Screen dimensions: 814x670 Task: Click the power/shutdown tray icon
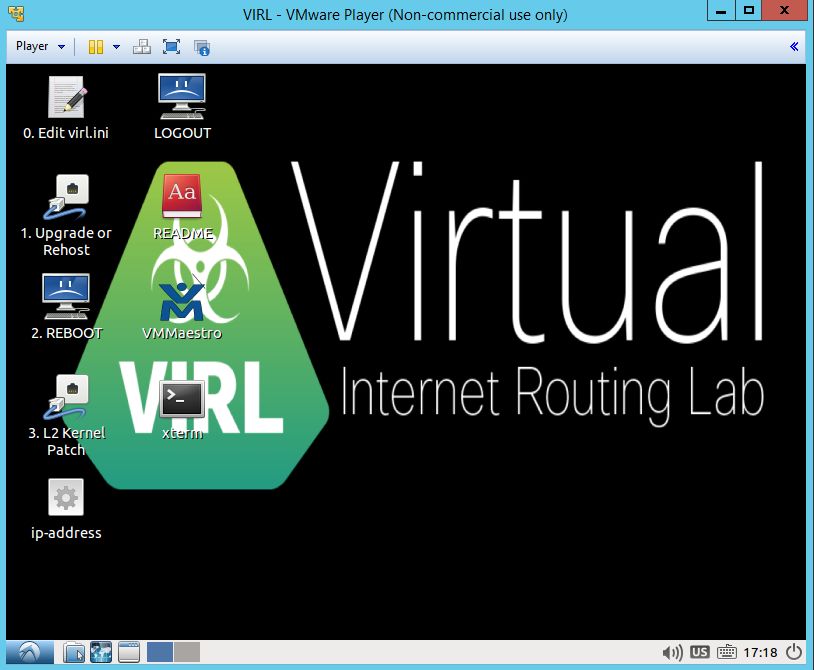[x=794, y=652]
